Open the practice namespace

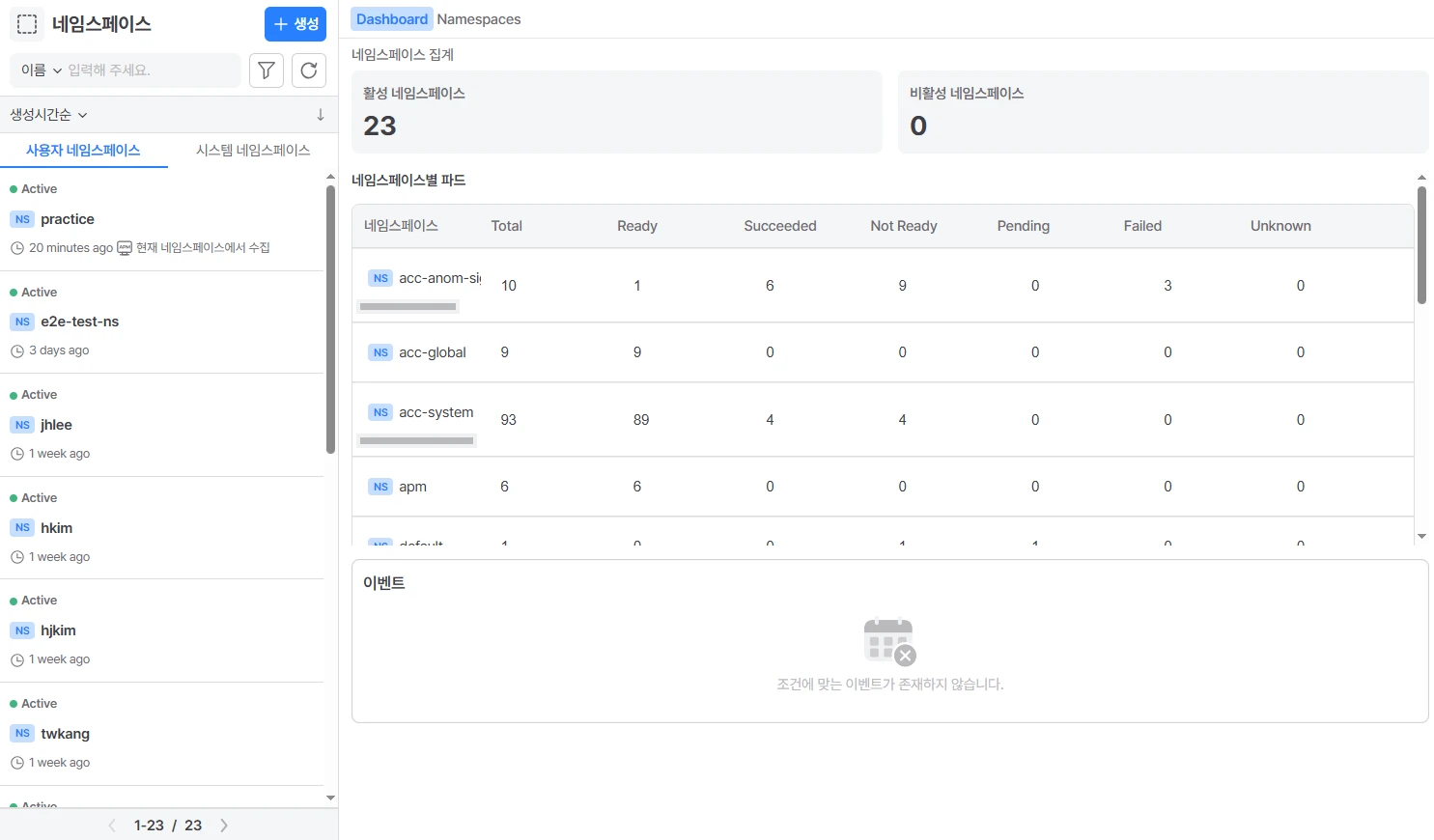(68, 219)
